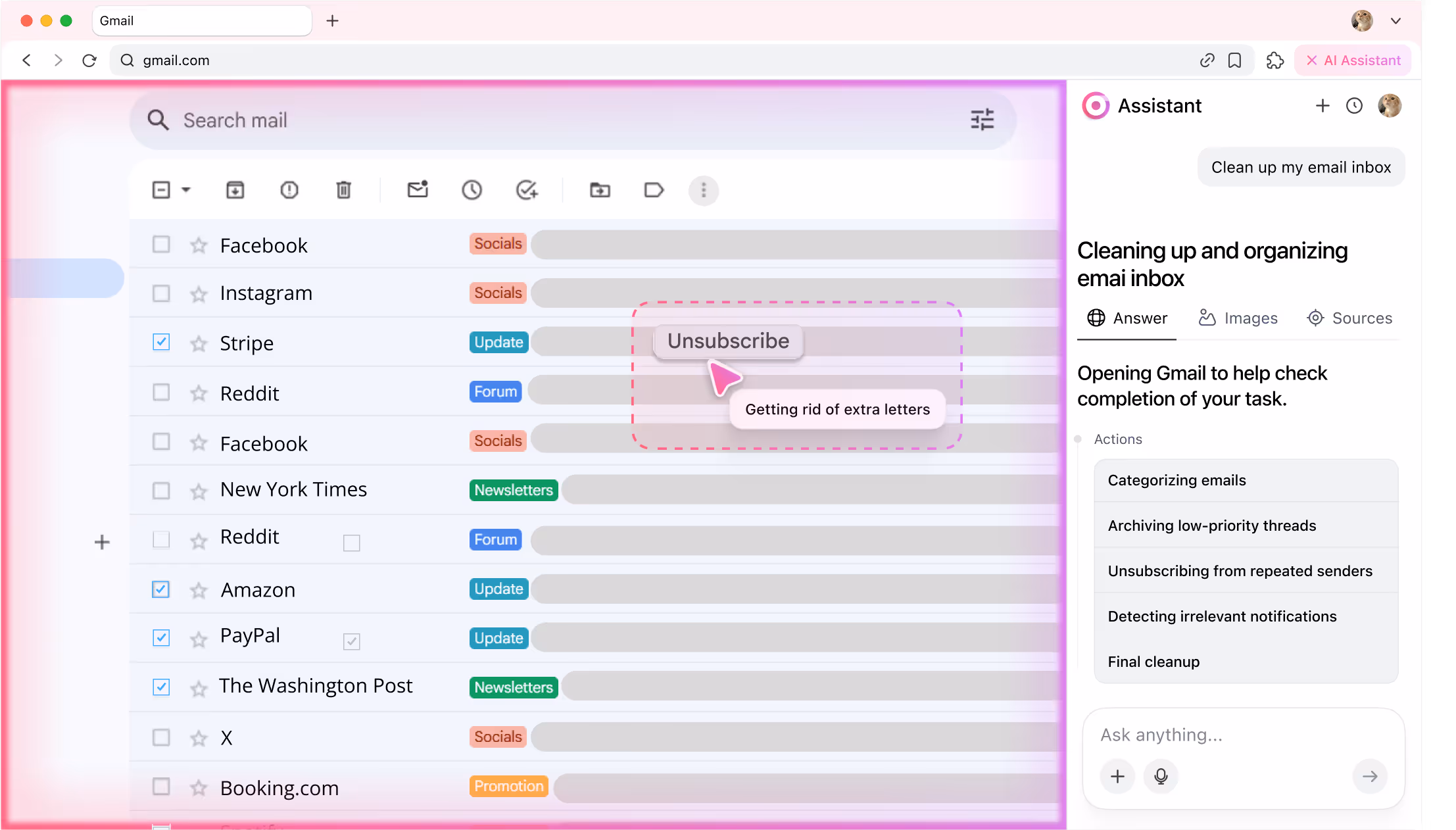Select the Booking.com email checkbox
Viewport: 1456px width, 830px height.
click(161, 787)
